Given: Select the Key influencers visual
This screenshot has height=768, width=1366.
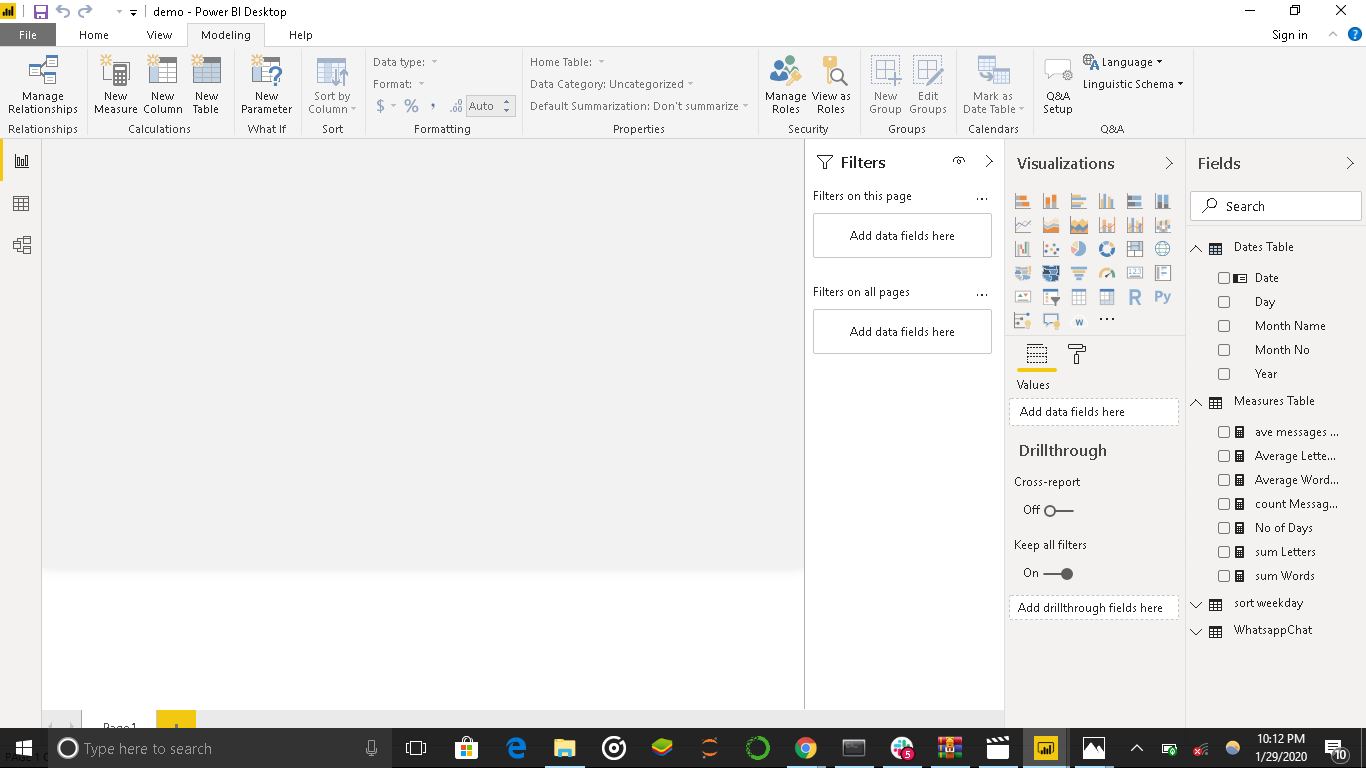Looking at the screenshot, I should pyautogui.click(x=1022, y=321).
